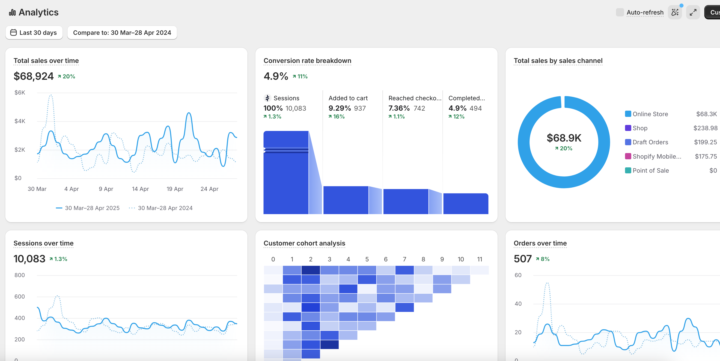Open the Conversion rate breakdown report
This screenshot has height=361, width=720.
click(307, 61)
